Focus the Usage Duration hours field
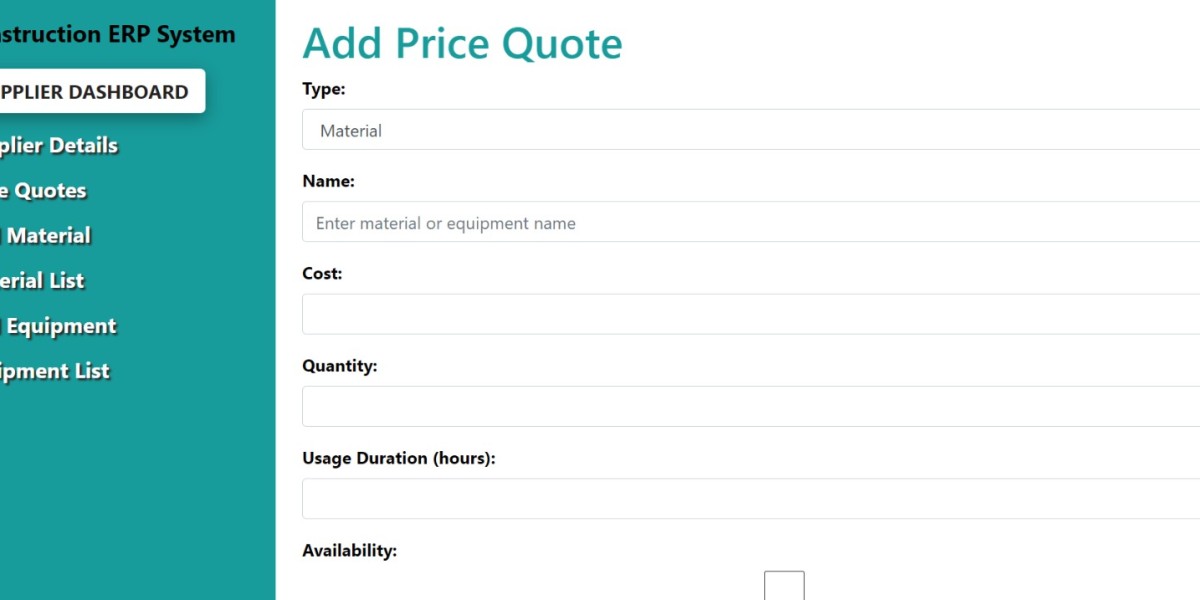 750,498
